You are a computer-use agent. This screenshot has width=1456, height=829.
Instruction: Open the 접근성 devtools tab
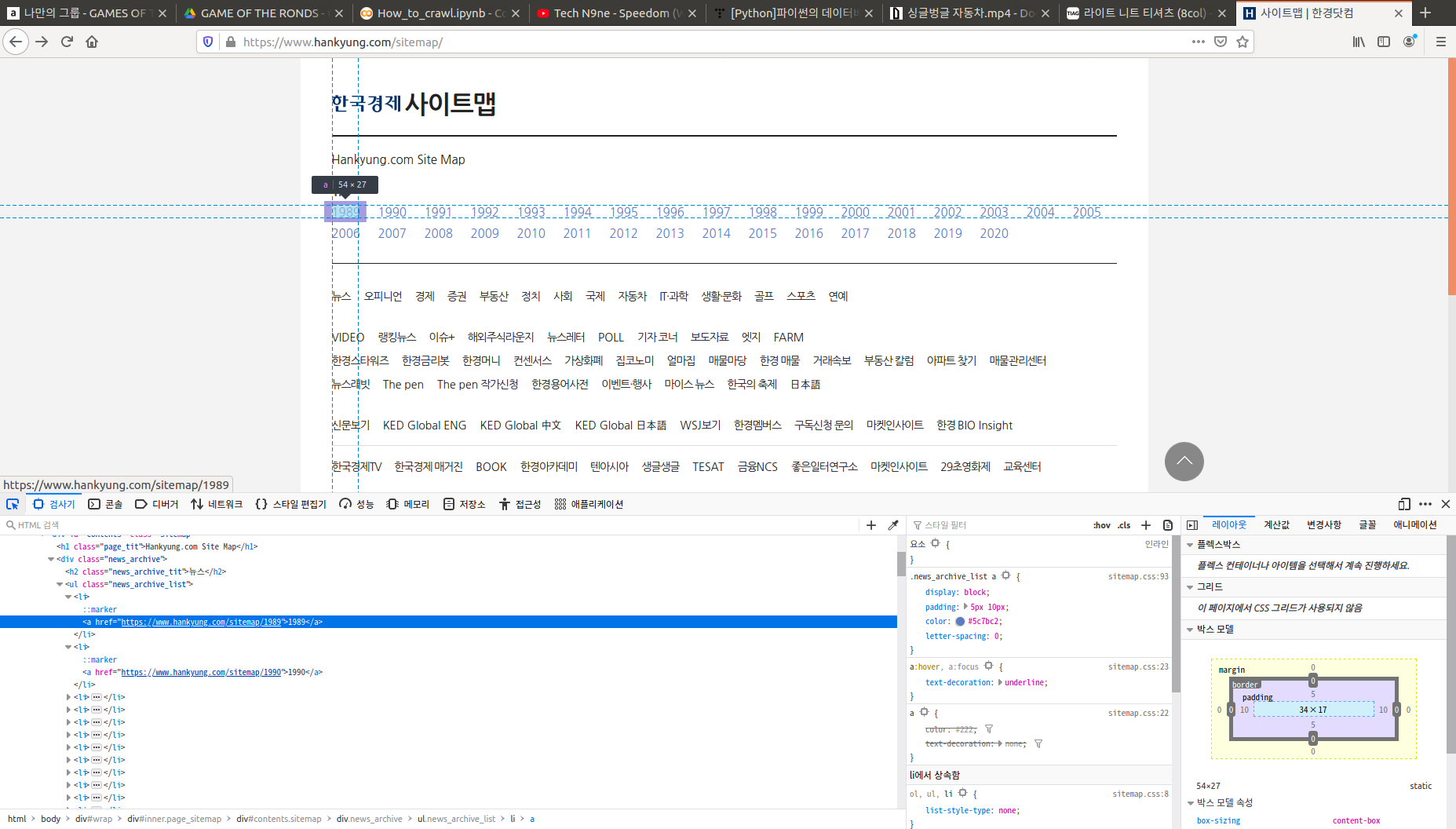pos(520,504)
